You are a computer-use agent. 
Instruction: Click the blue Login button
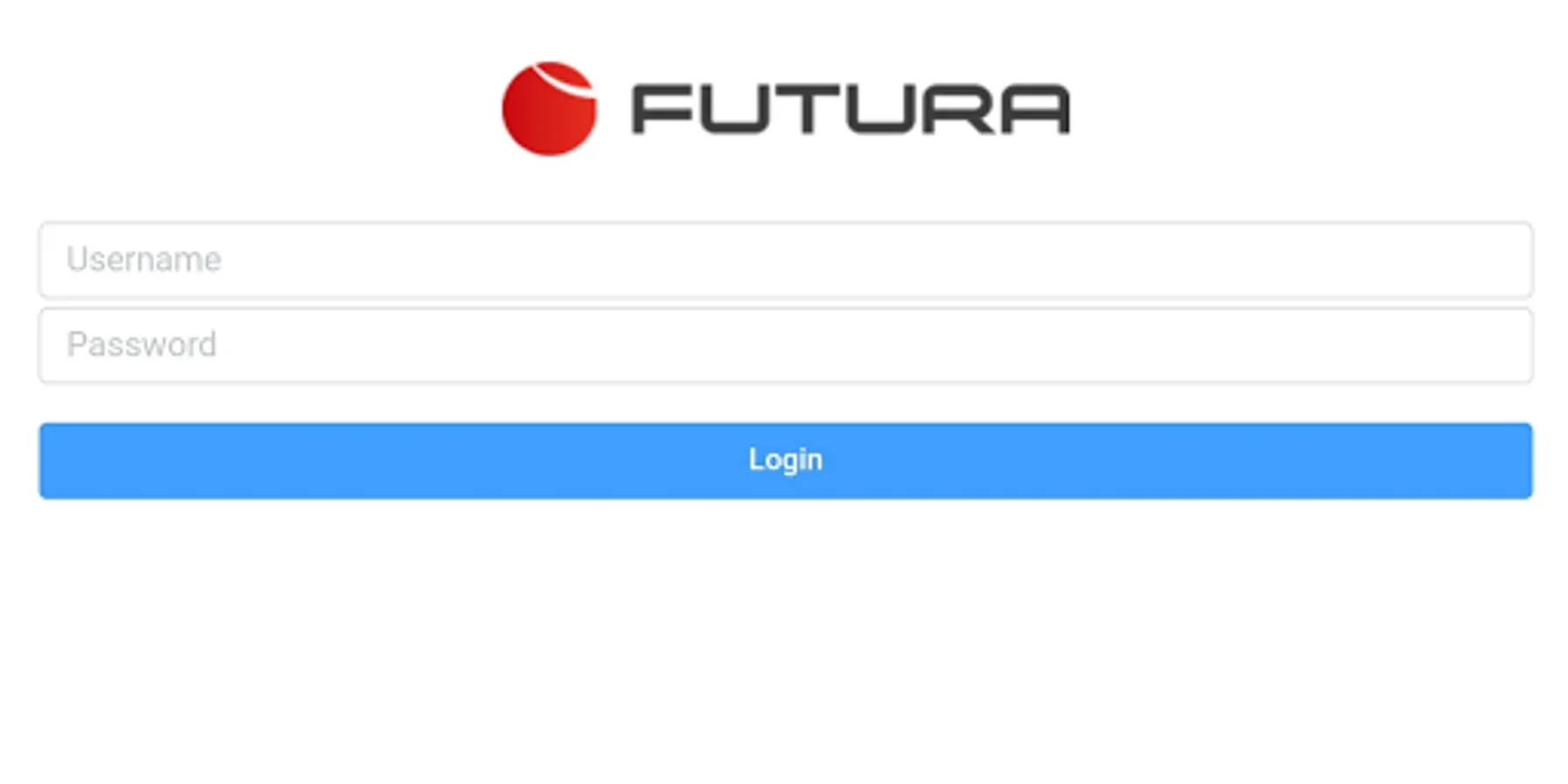click(x=786, y=461)
